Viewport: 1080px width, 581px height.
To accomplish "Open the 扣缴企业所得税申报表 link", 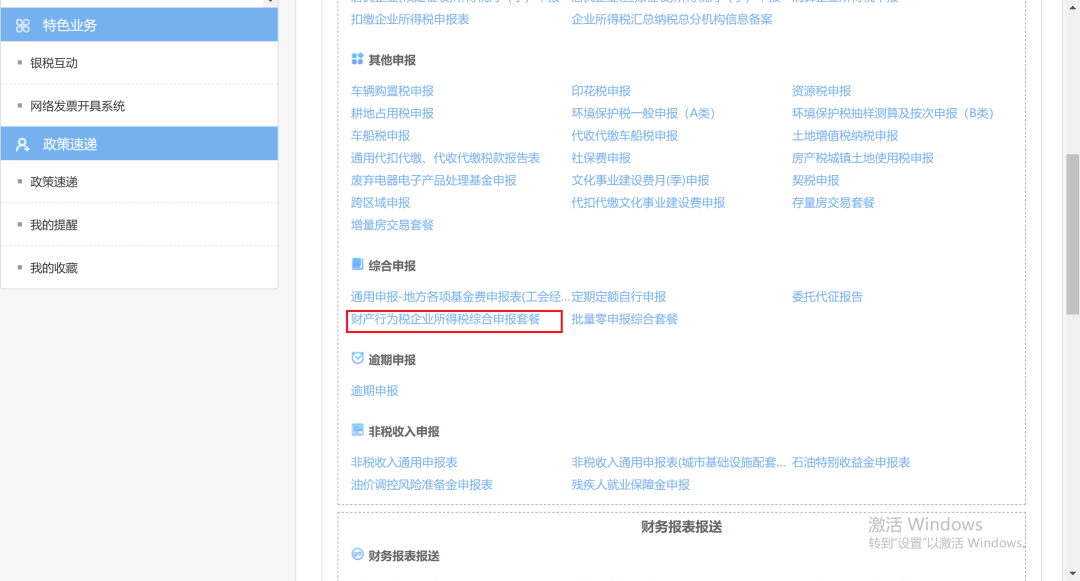I will 410,19.
